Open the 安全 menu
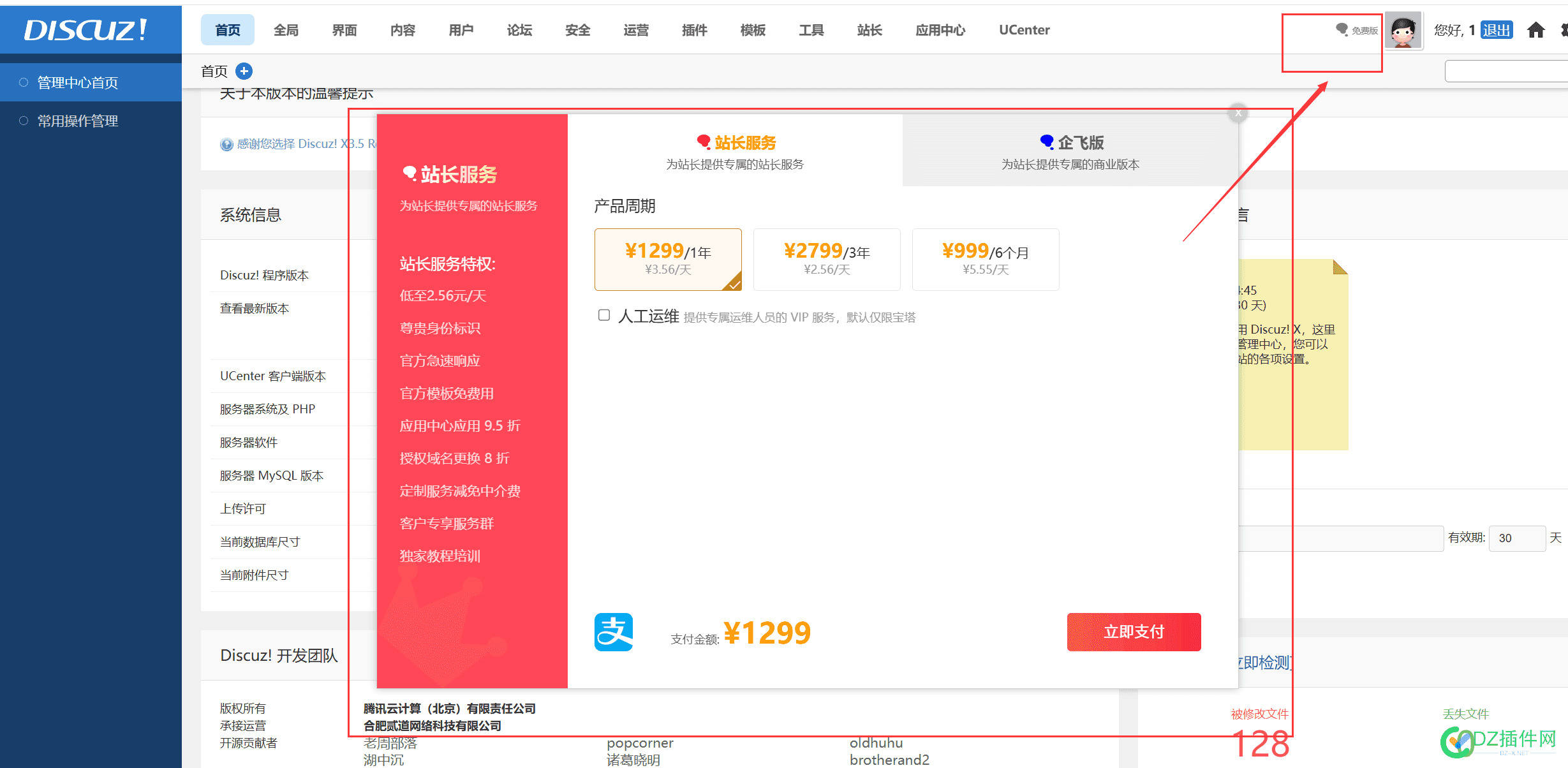The image size is (1568, 768). [578, 30]
